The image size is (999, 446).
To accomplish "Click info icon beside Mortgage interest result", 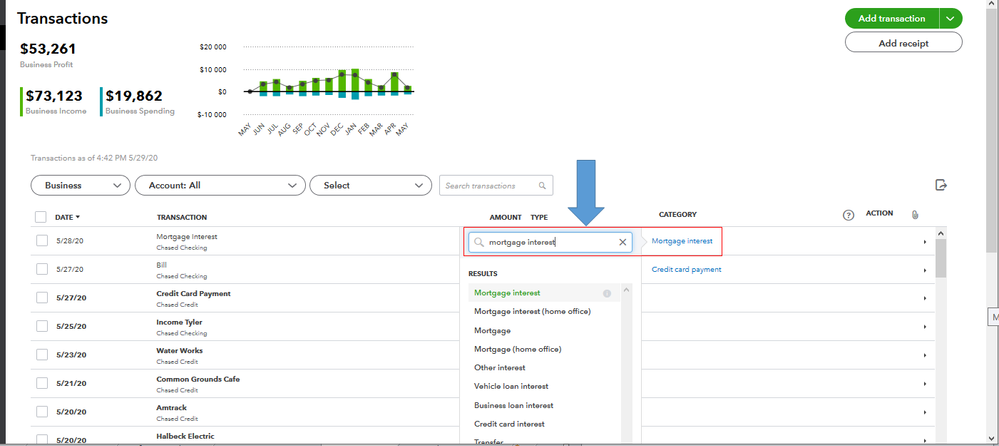I will pos(607,294).
